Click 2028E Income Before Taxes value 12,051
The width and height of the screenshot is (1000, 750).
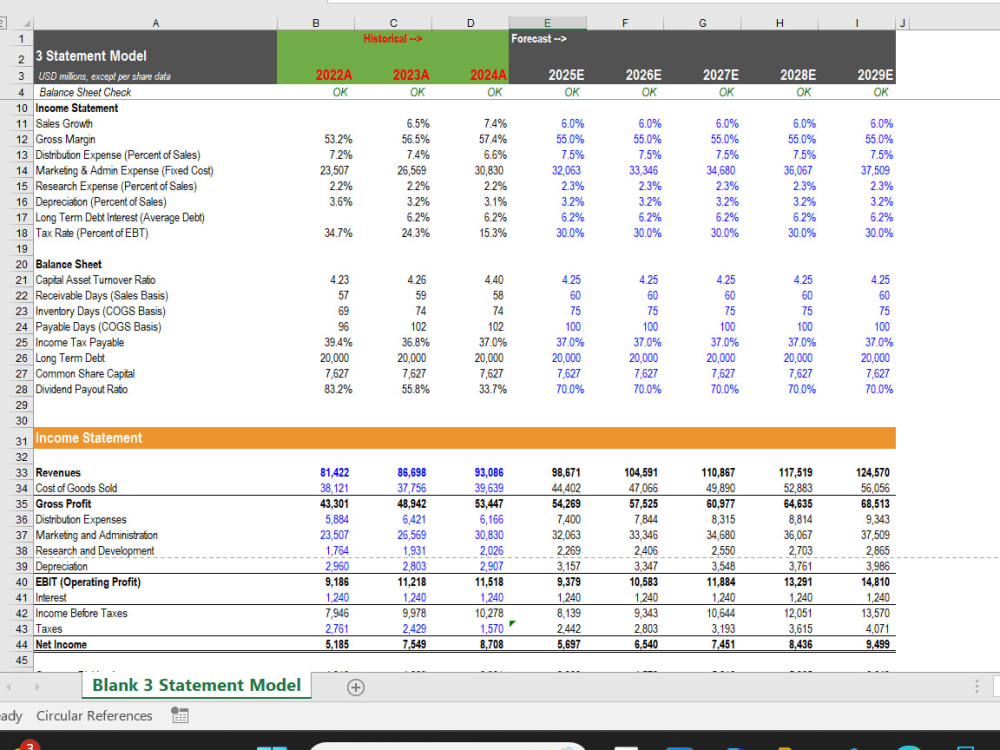(797, 613)
